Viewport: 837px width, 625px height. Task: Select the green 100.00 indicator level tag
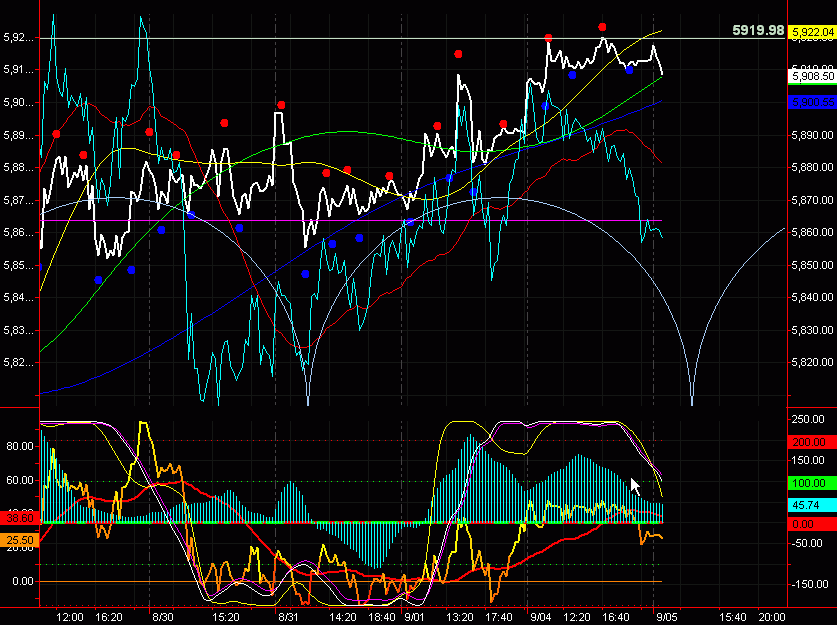pyautogui.click(x=812, y=483)
